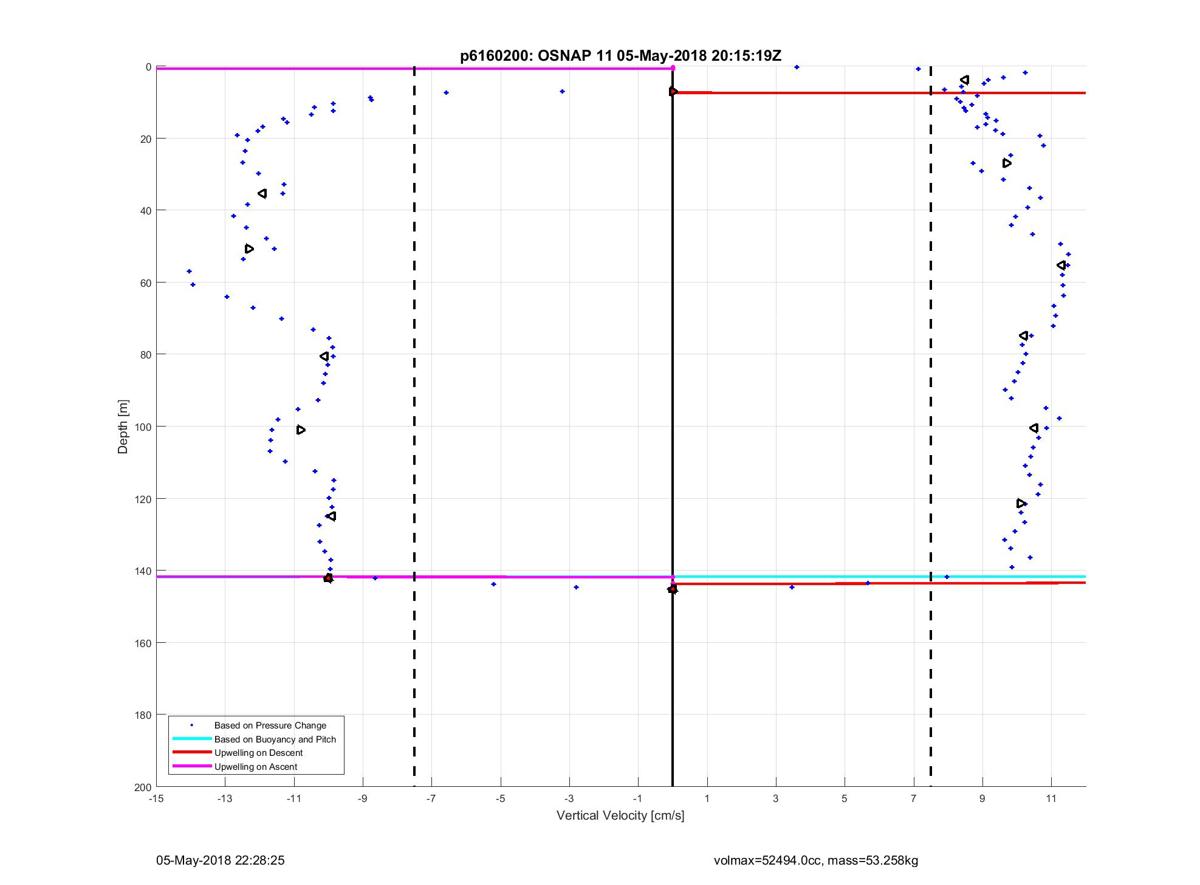Screen dimensions: 1200x885
Task: Click the triangle marker near 55 m on the descent profile
Action: pyautogui.click(x=1061, y=265)
